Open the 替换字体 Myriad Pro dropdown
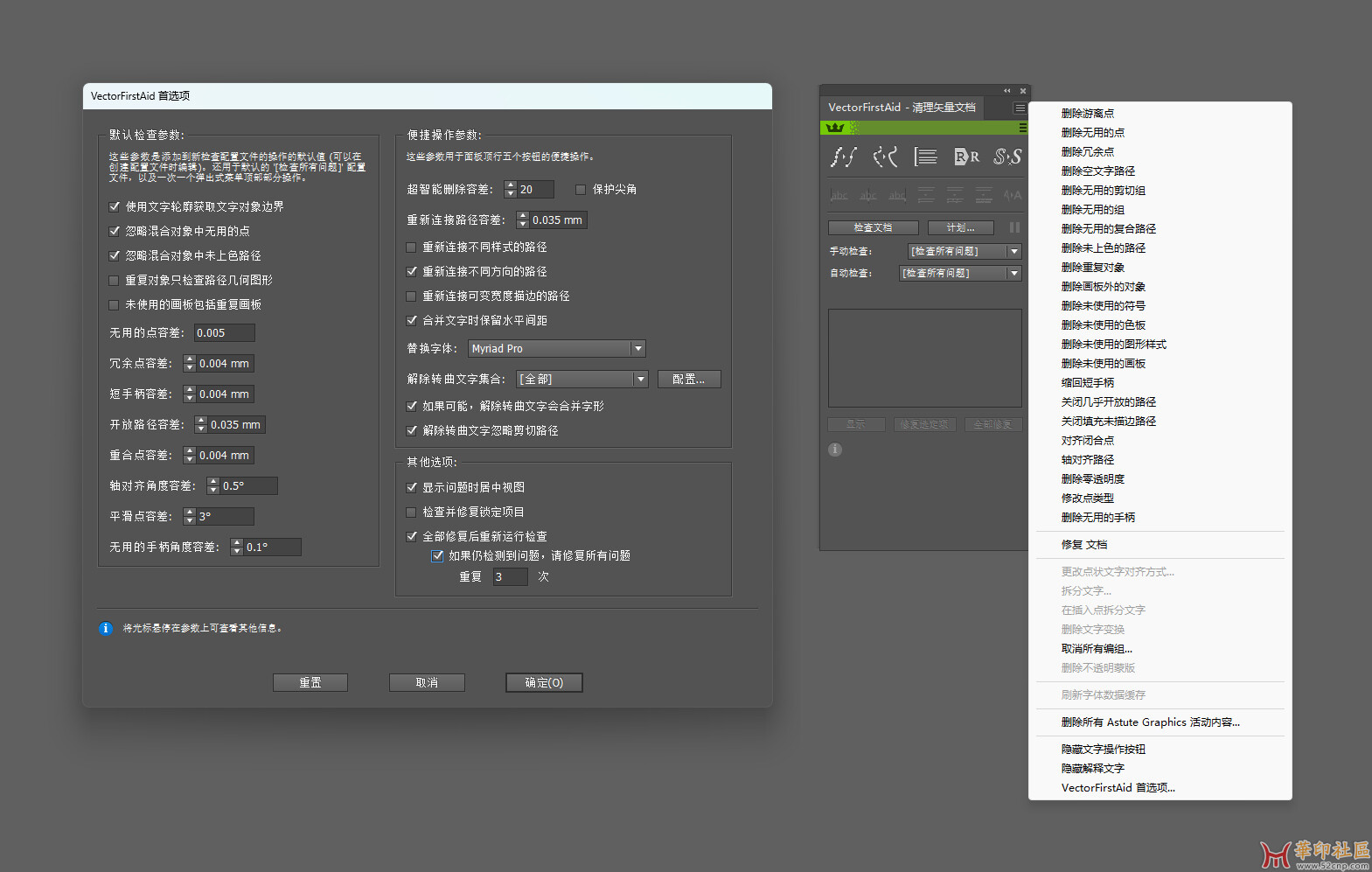The image size is (1372, 872). (557, 348)
